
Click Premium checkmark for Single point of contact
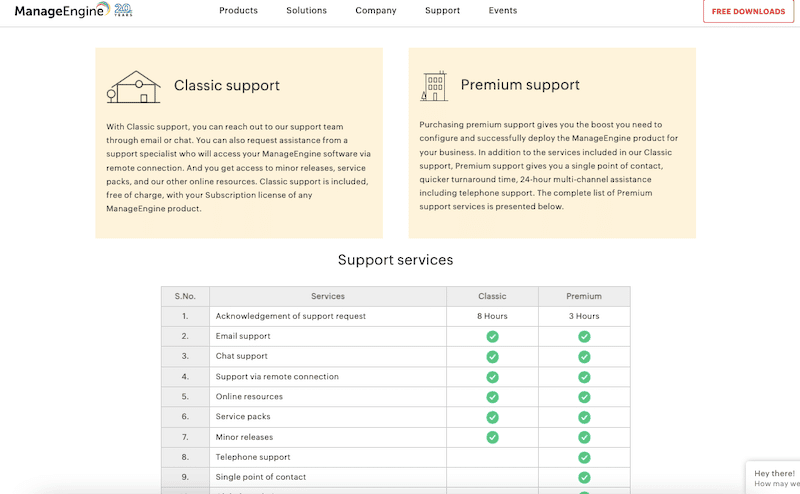pyautogui.click(x=584, y=478)
